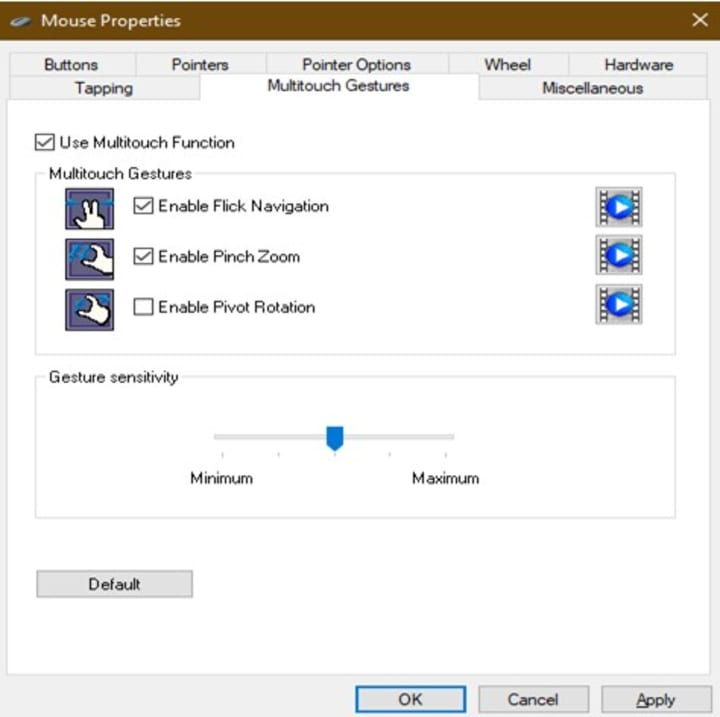This screenshot has width=720, height=717.
Task: Toggle Enable Flick Navigation checkbox
Action: coord(143,206)
